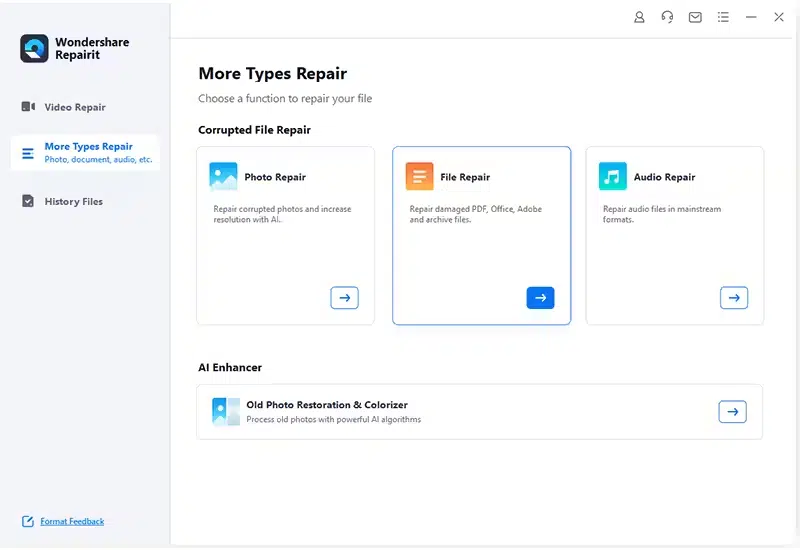Click the Photo Repair picture icon

pyautogui.click(x=223, y=177)
